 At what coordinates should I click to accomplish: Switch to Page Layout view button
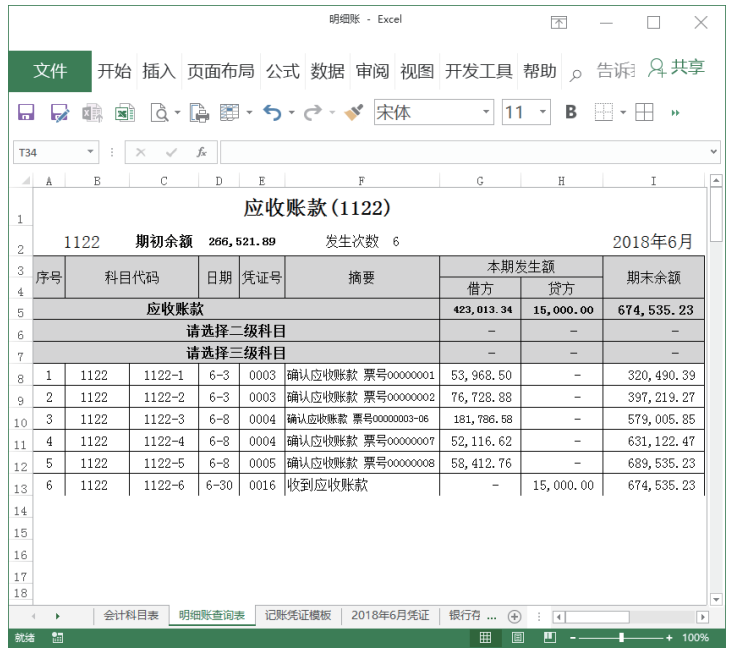pos(518,638)
